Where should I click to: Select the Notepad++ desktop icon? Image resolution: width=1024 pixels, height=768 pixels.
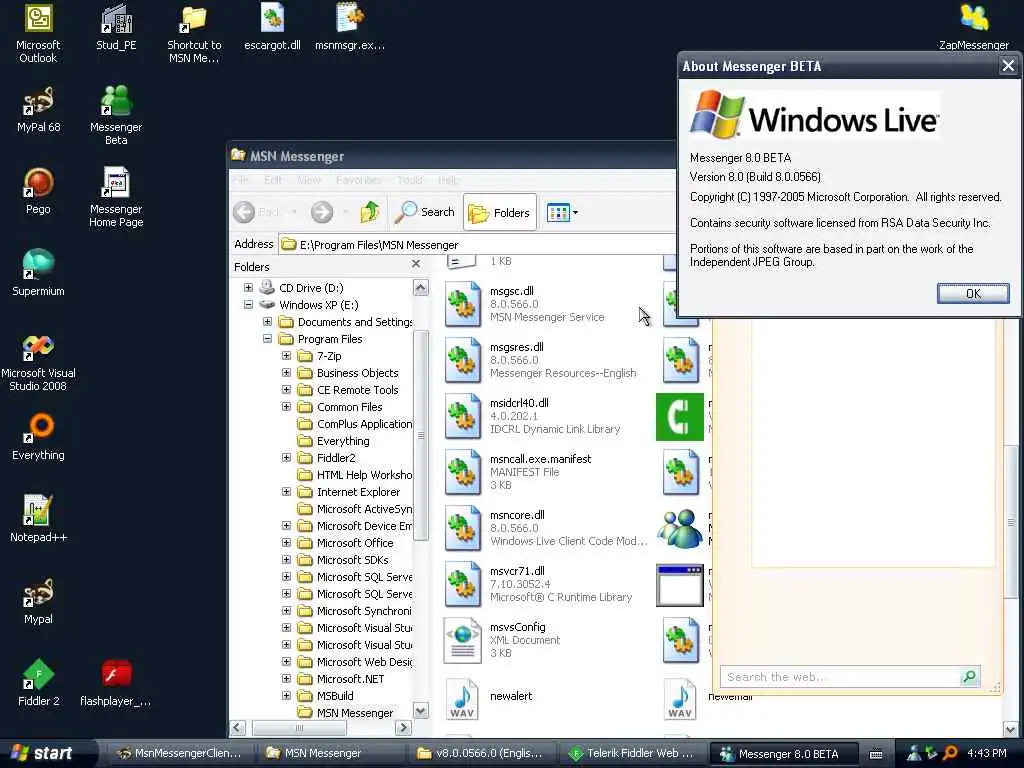[x=38, y=511]
